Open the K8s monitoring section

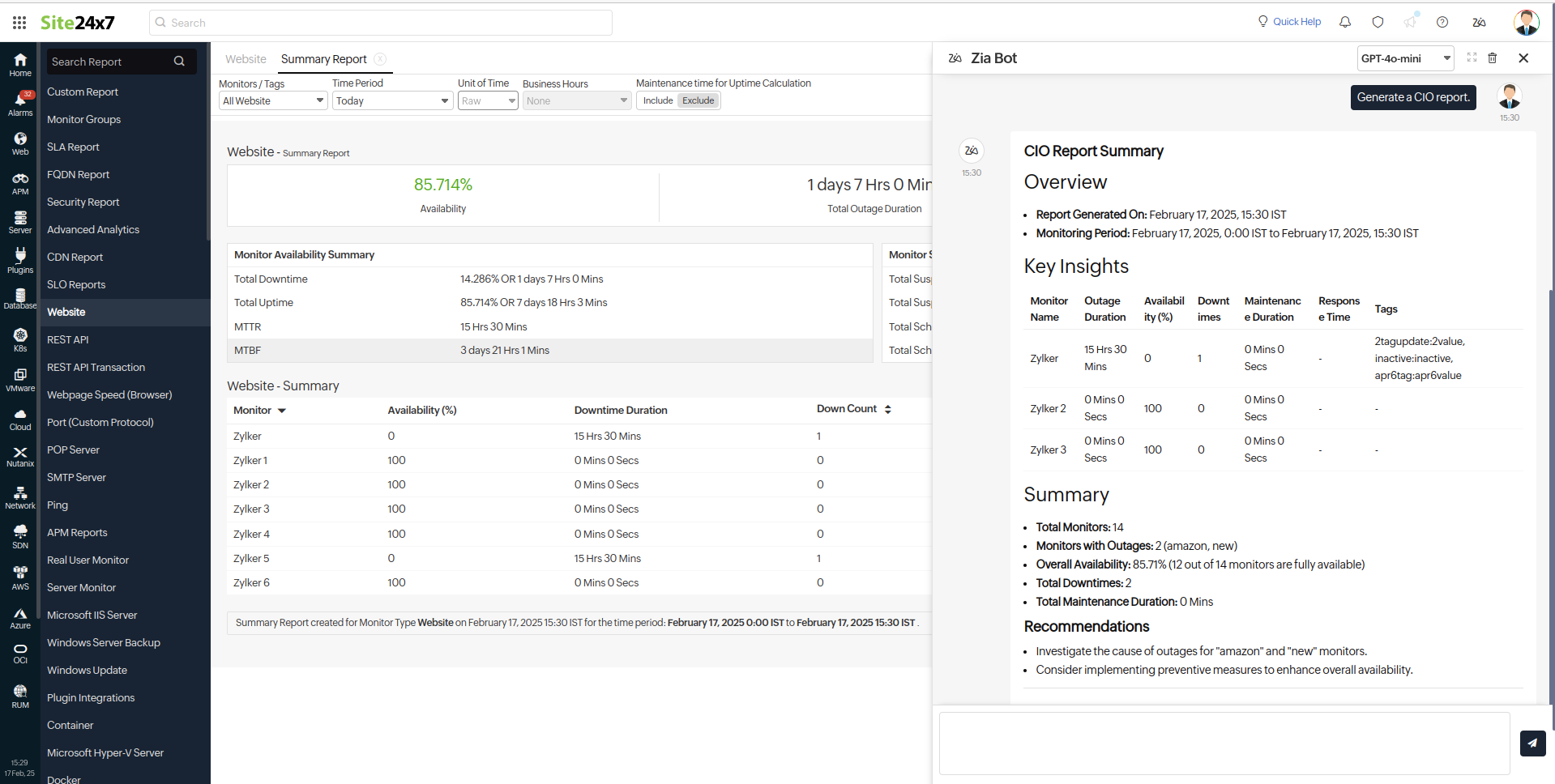[x=19, y=338]
